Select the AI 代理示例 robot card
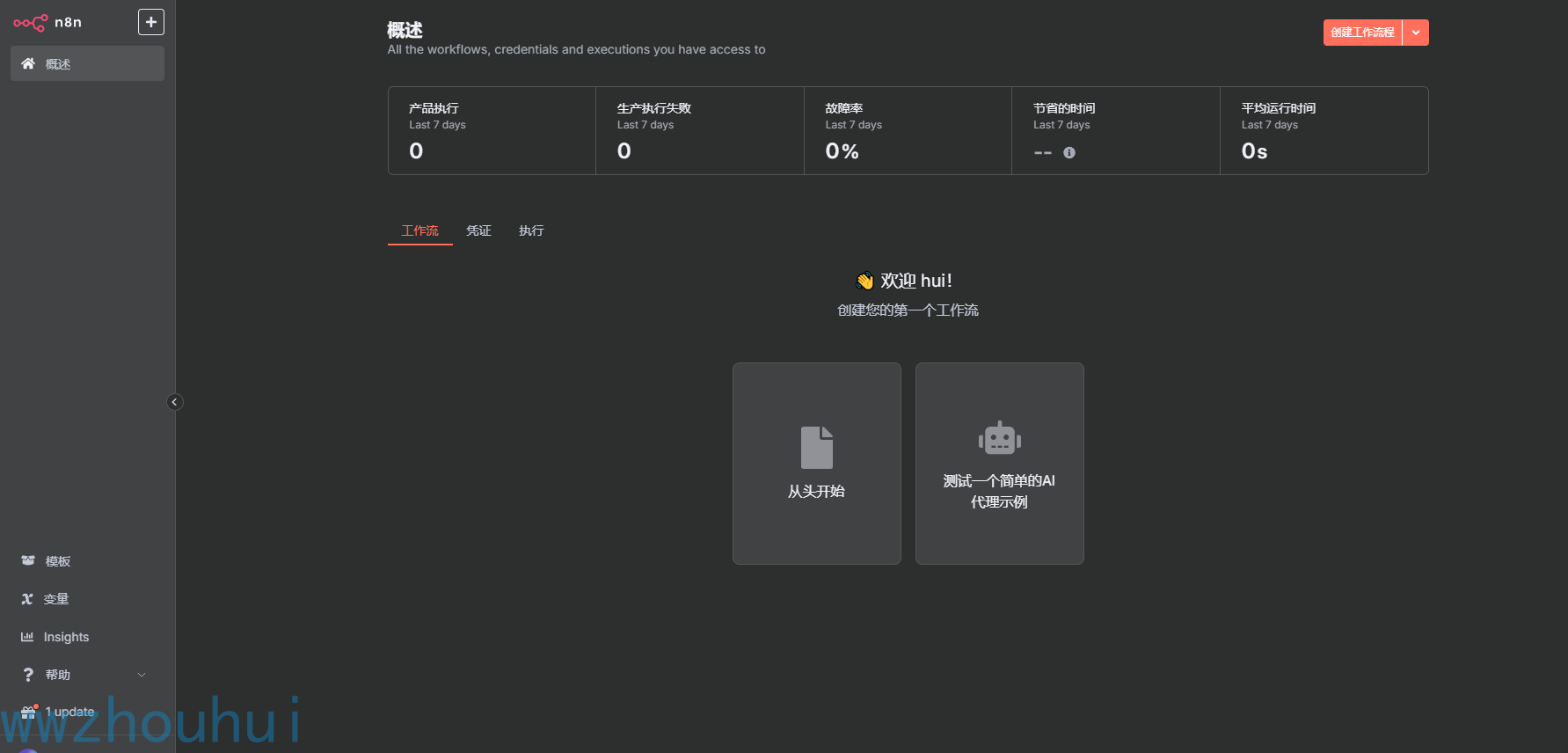The height and width of the screenshot is (753, 1568). (x=1000, y=464)
